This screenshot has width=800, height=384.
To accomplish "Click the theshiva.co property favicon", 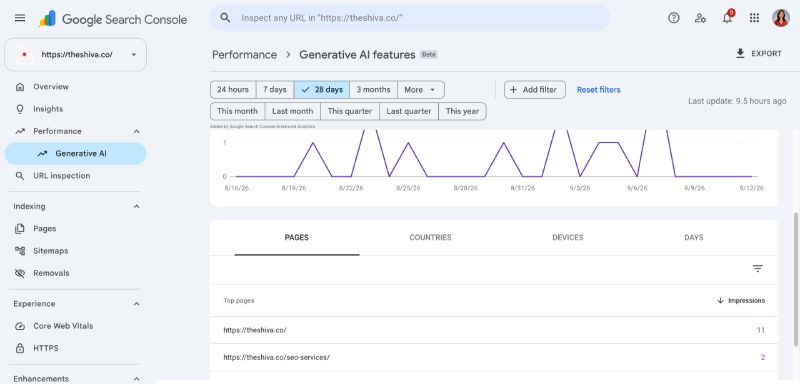I will [24, 55].
